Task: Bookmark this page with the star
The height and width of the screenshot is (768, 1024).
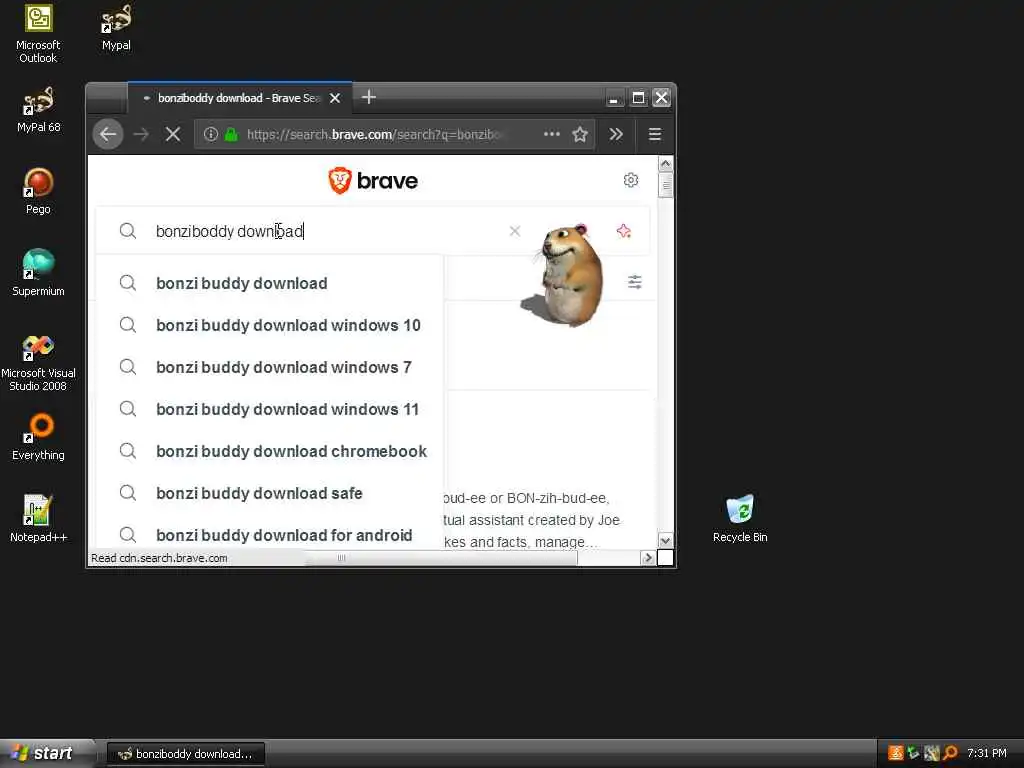Action: pos(580,135)
